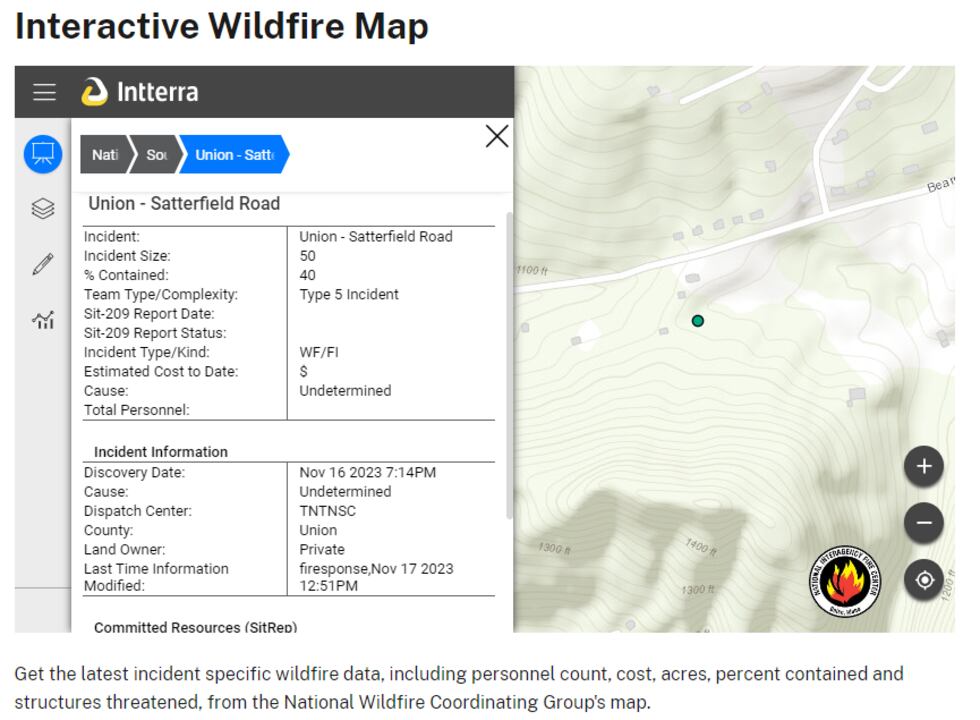The height and width of the screenshot is (720, 980).
Task: Click the National Interagency Fire Center logo
Action: (x=845, y=581)
